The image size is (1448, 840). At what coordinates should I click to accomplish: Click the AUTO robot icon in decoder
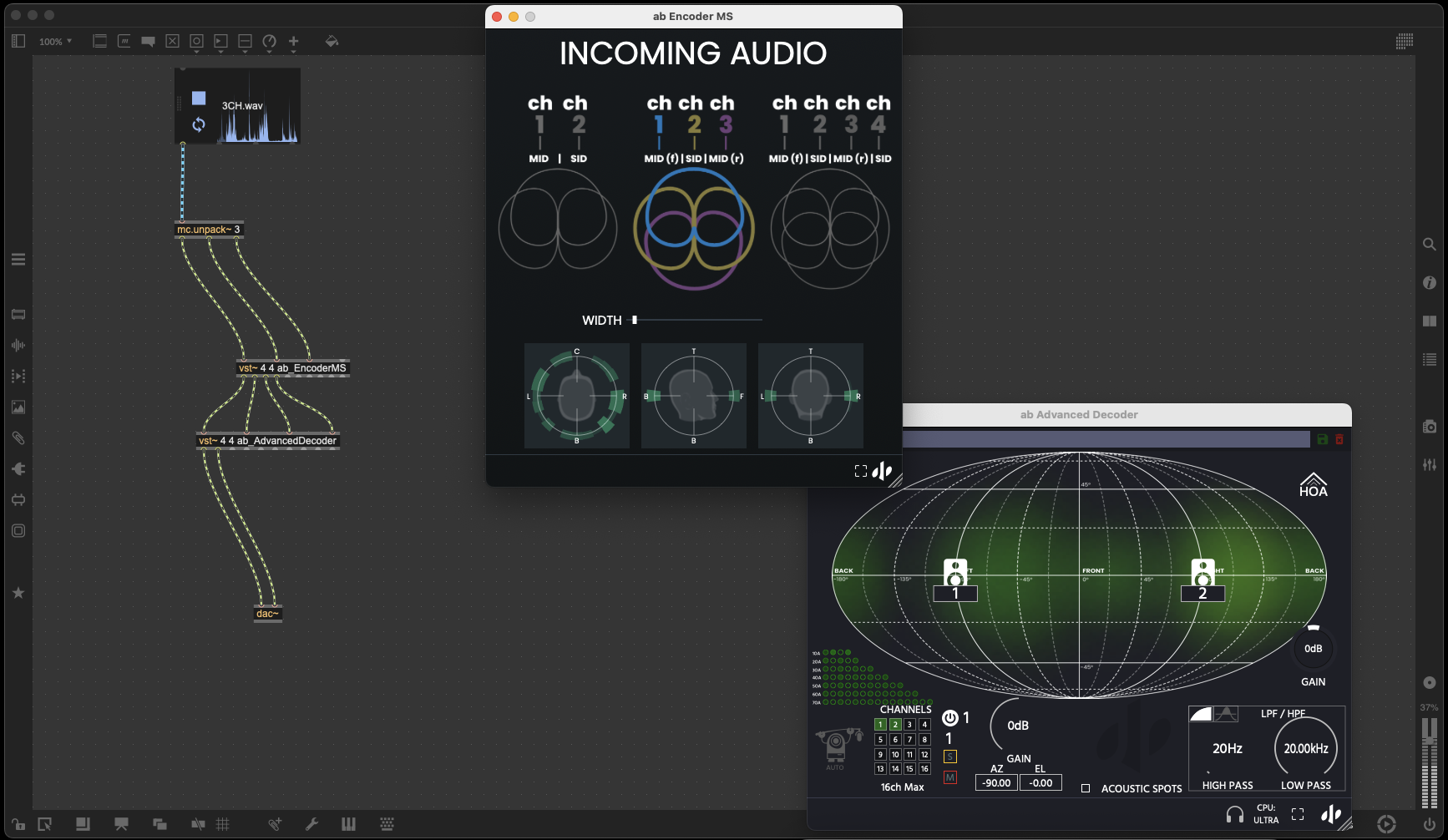[838, 743]
